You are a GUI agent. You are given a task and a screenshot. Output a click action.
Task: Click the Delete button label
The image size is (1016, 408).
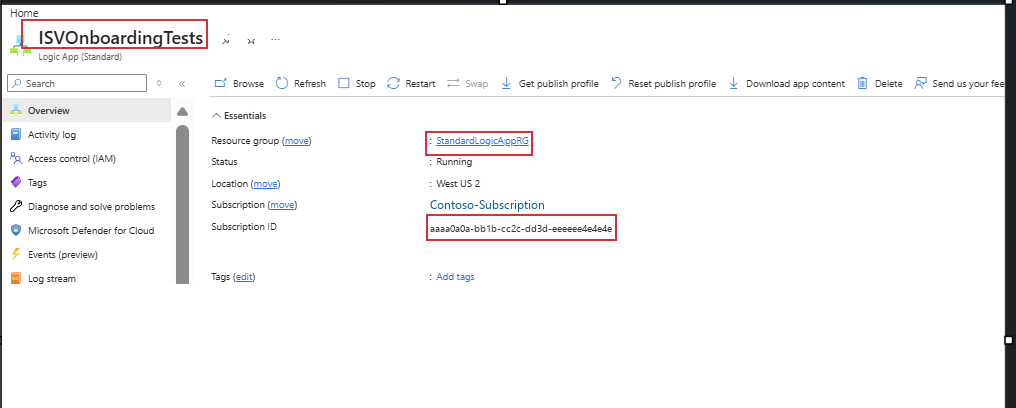point(888,84)
